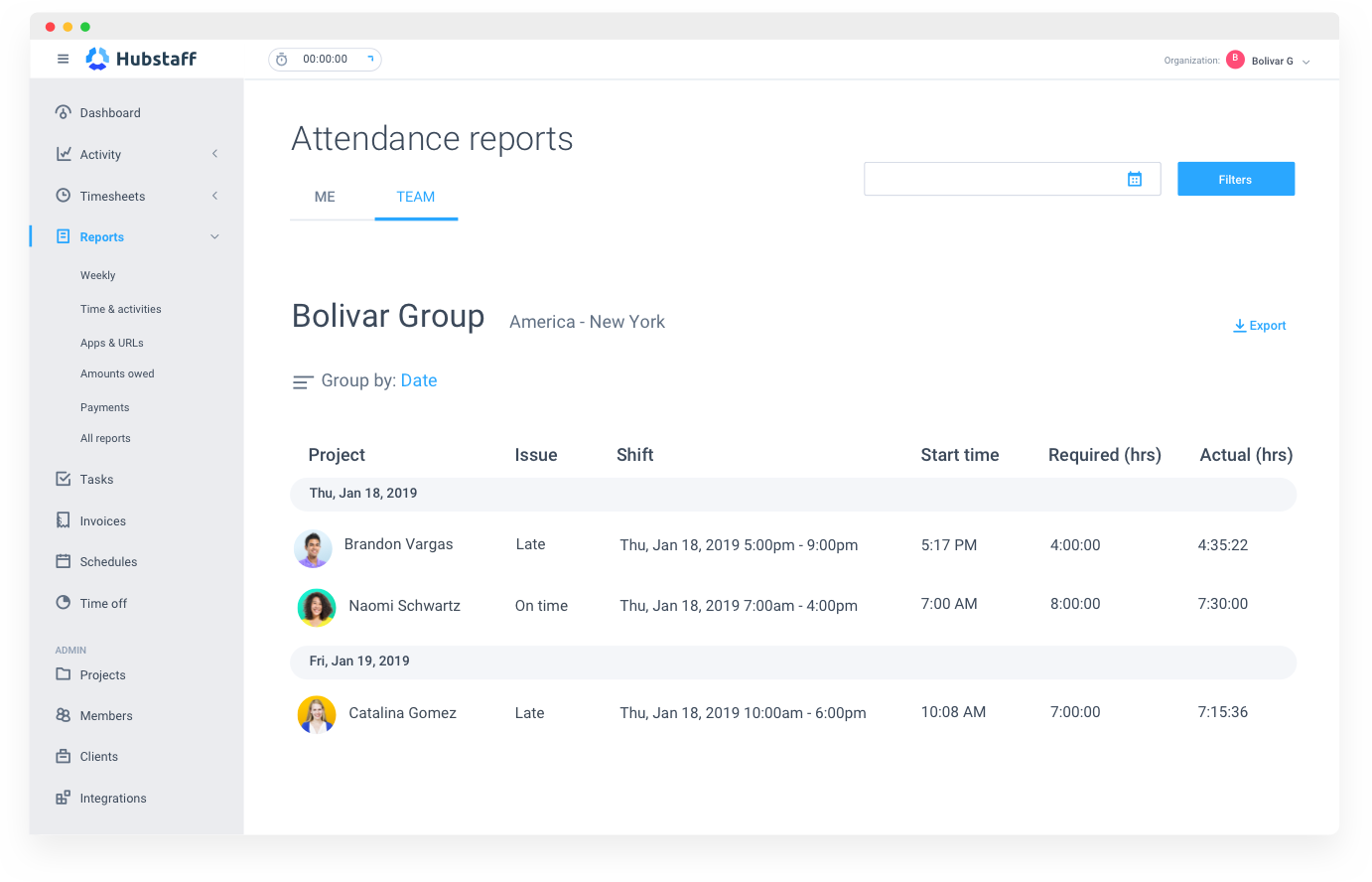Navigate to Tasks using its sidebar icon
This screenshot has height=882, width=1372.
pyautogui.click(x=98, y=479)
